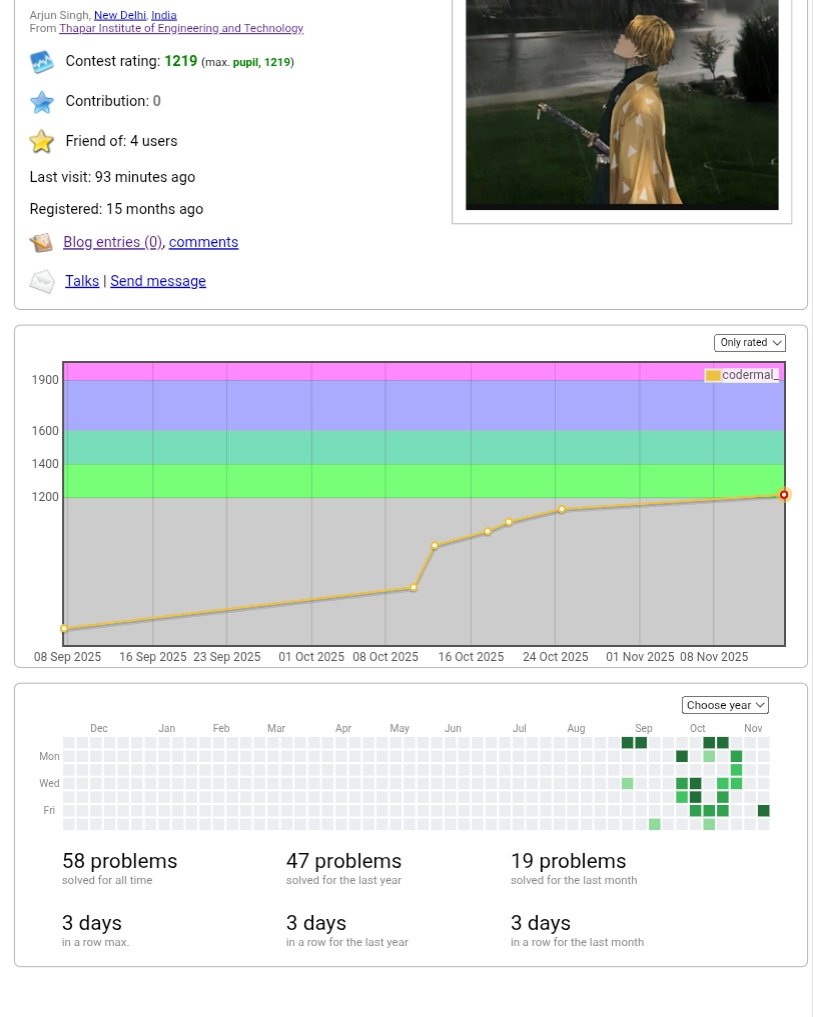Click the '19 problems' last month count
Image resolution: width=813 pixels, height=1017 pixels.
[x=568, y=861]
